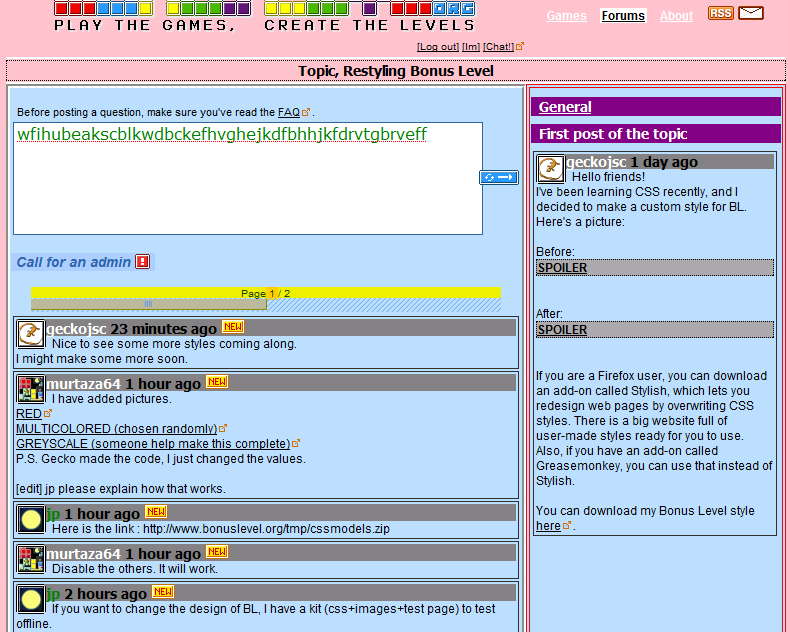Click the NEW badge on geckojsc's 23 minutes ago post
Screen dimensions: 788x632
click(233, 327)
